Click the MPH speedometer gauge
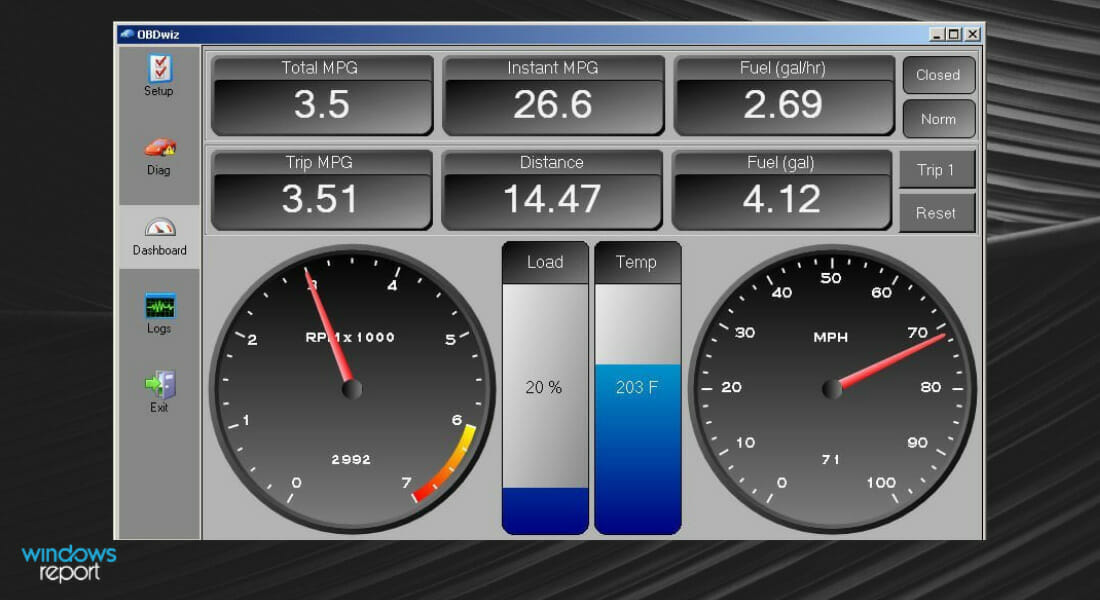This screenshot has width=1100, height=600. pos(832,388)
